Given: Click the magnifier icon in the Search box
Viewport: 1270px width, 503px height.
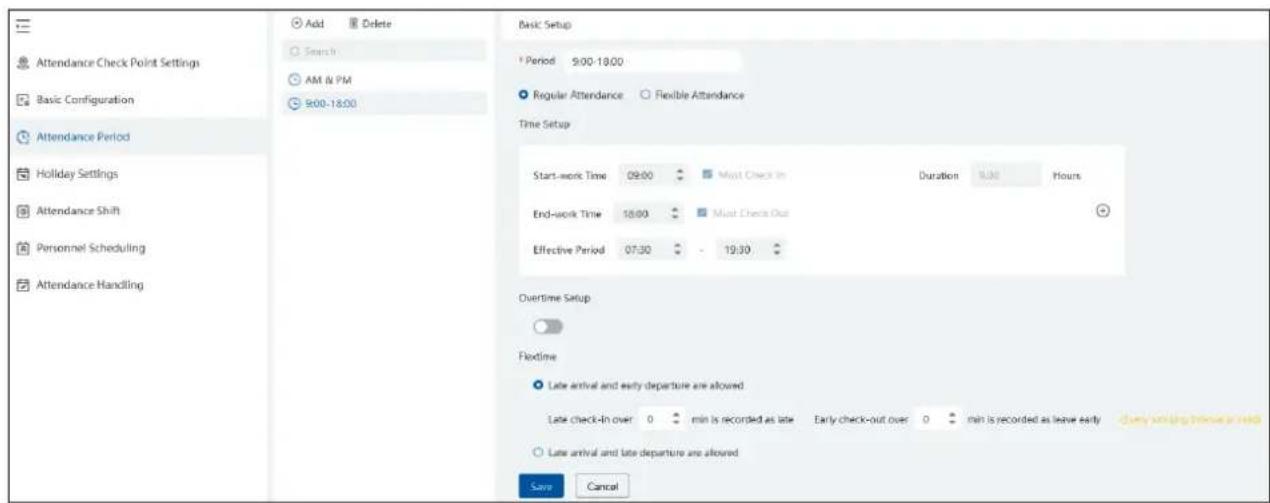Looking at the screenshot, I should [293, 50].
